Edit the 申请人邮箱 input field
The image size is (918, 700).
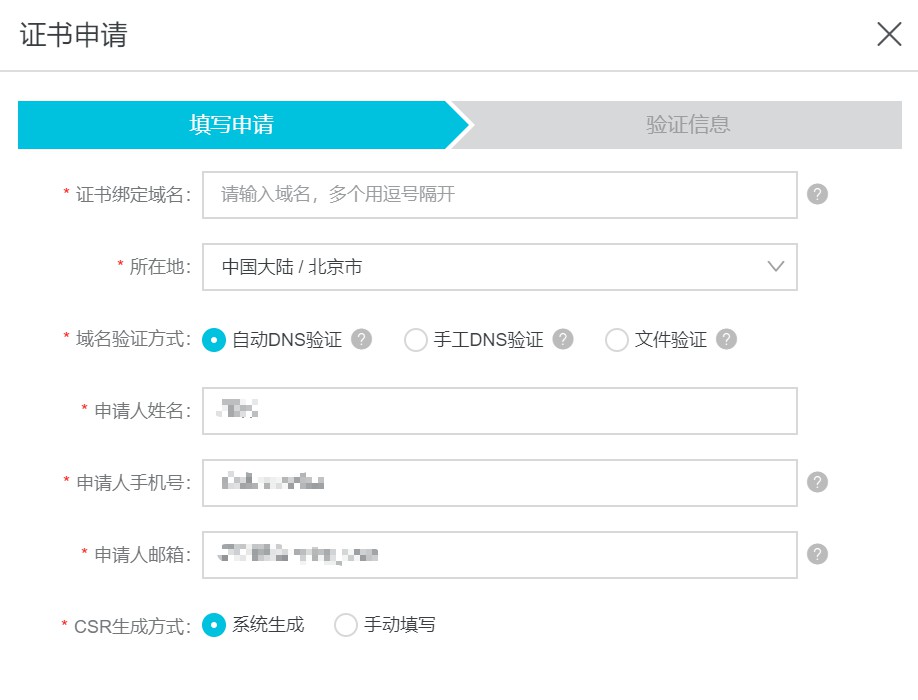point(499,555)
